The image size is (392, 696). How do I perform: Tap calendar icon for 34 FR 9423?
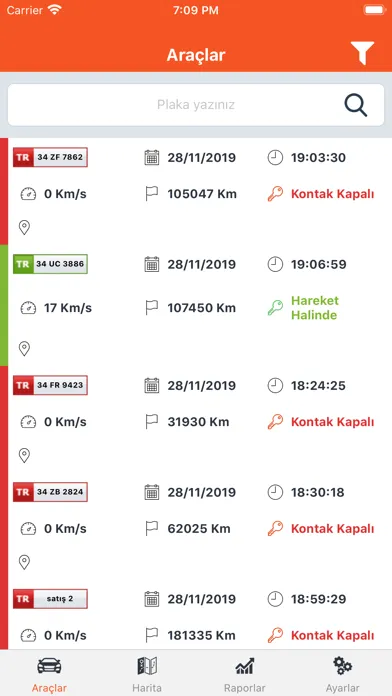(152, 385)
